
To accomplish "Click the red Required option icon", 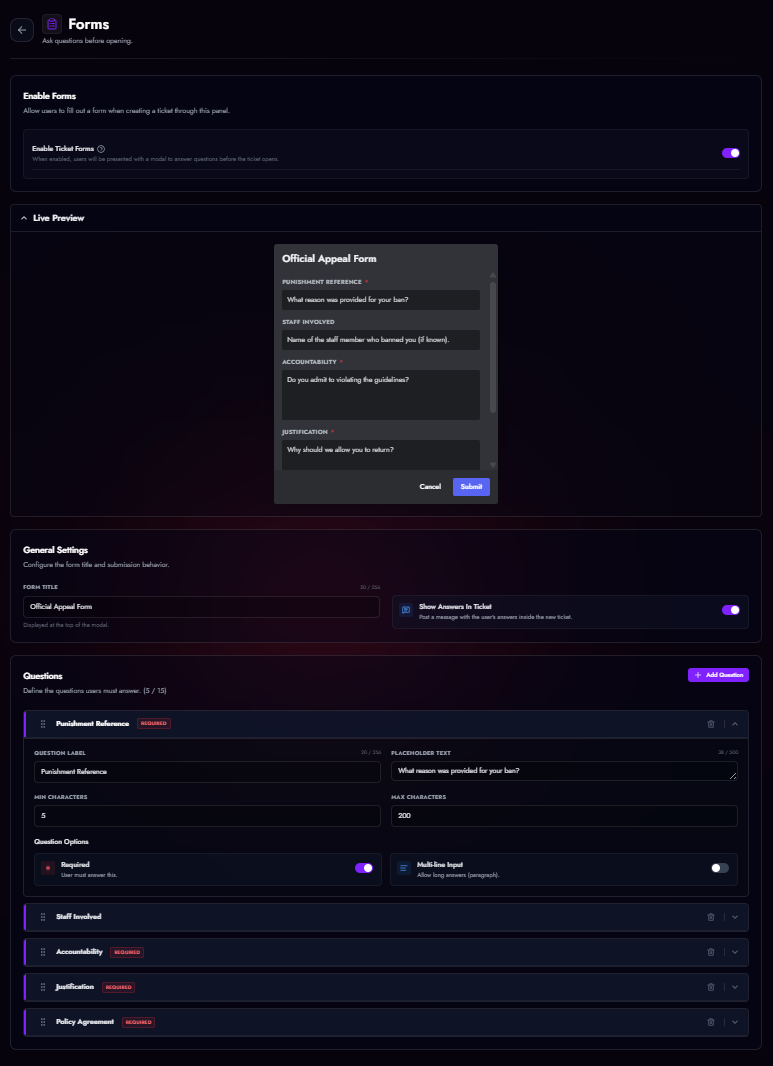I will tap(48, 868).
